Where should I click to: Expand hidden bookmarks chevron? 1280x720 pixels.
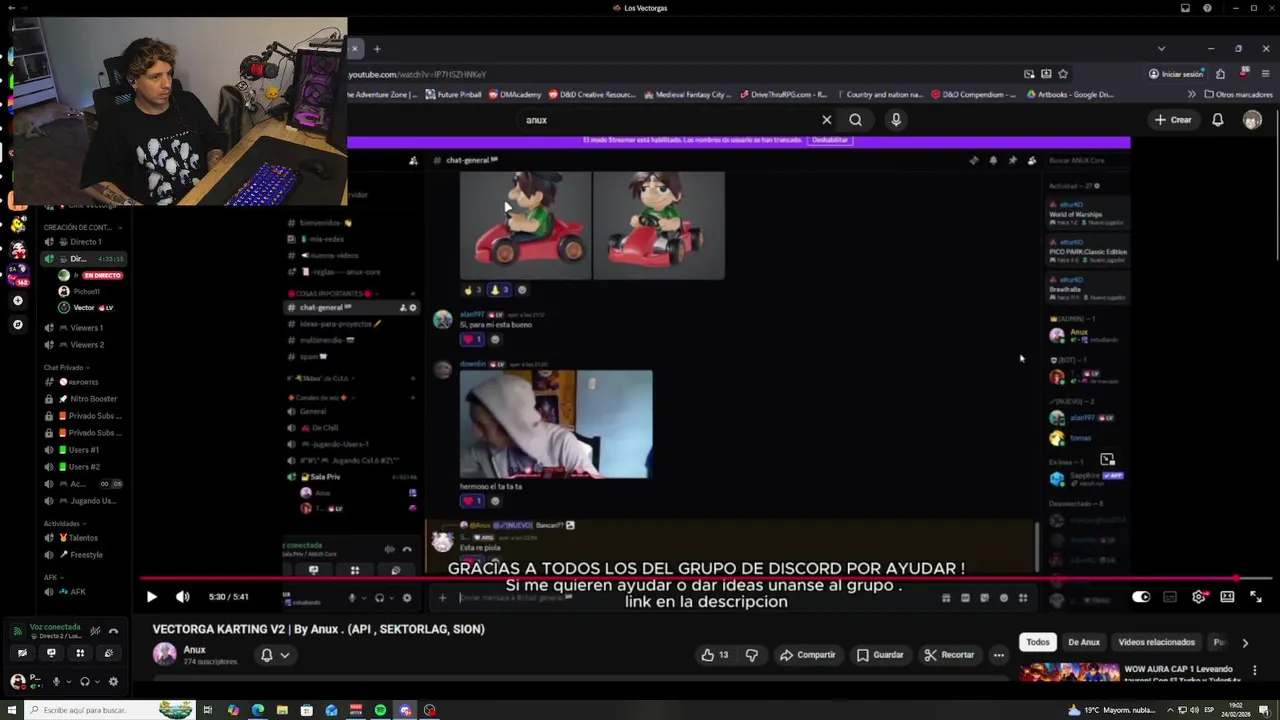pyautogui.click(x=1191, y=94)
